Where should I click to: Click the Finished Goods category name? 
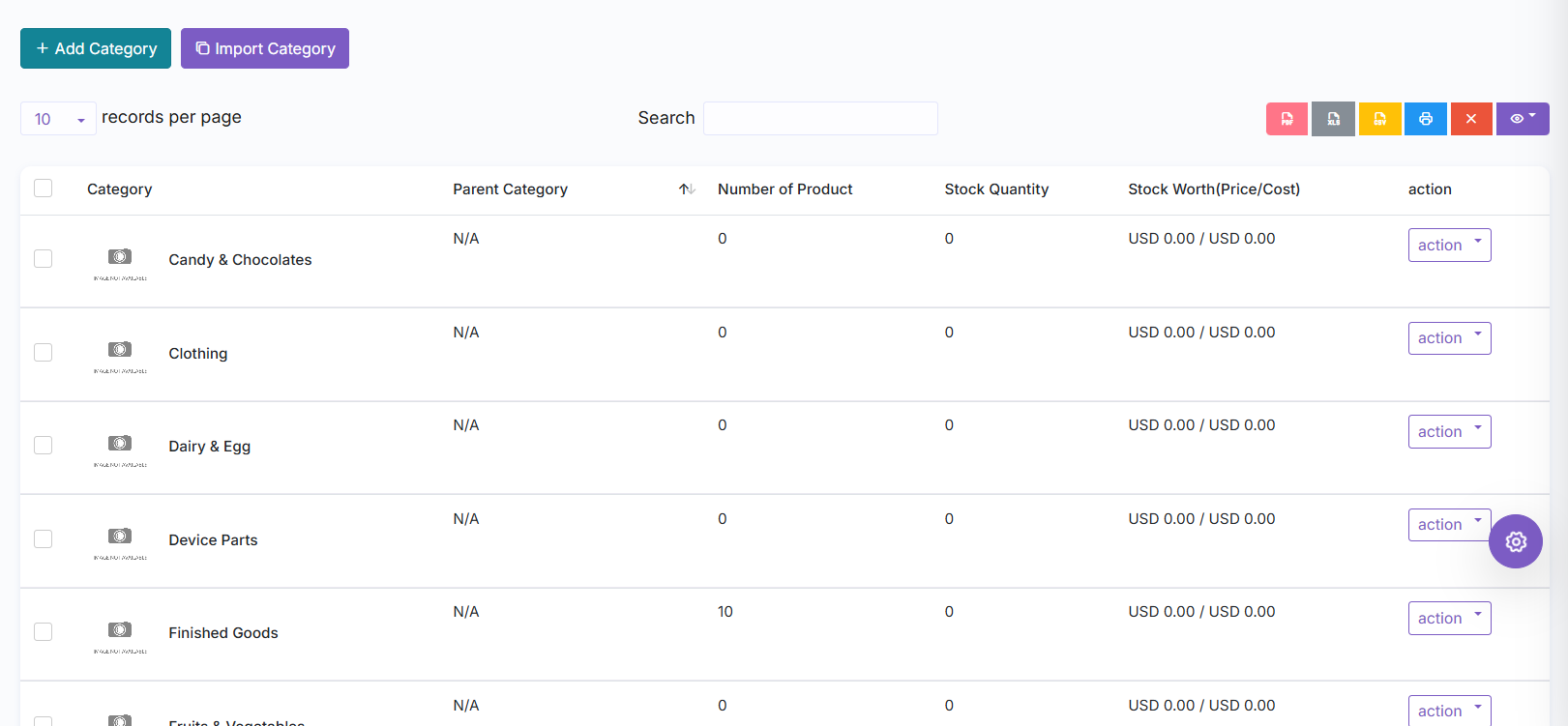click(x=223, y=633)
